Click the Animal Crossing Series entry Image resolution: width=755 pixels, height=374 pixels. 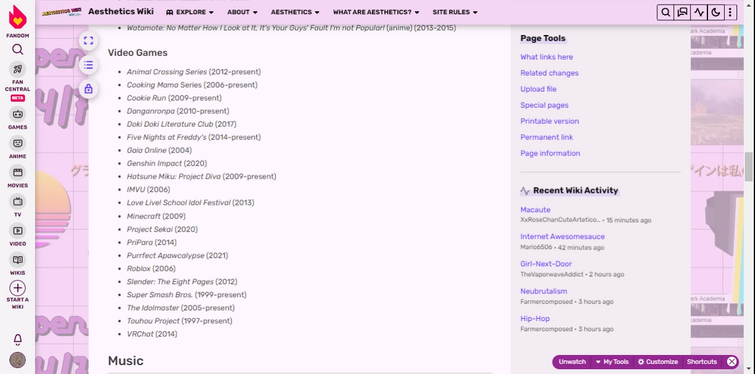tap(194, 72)
